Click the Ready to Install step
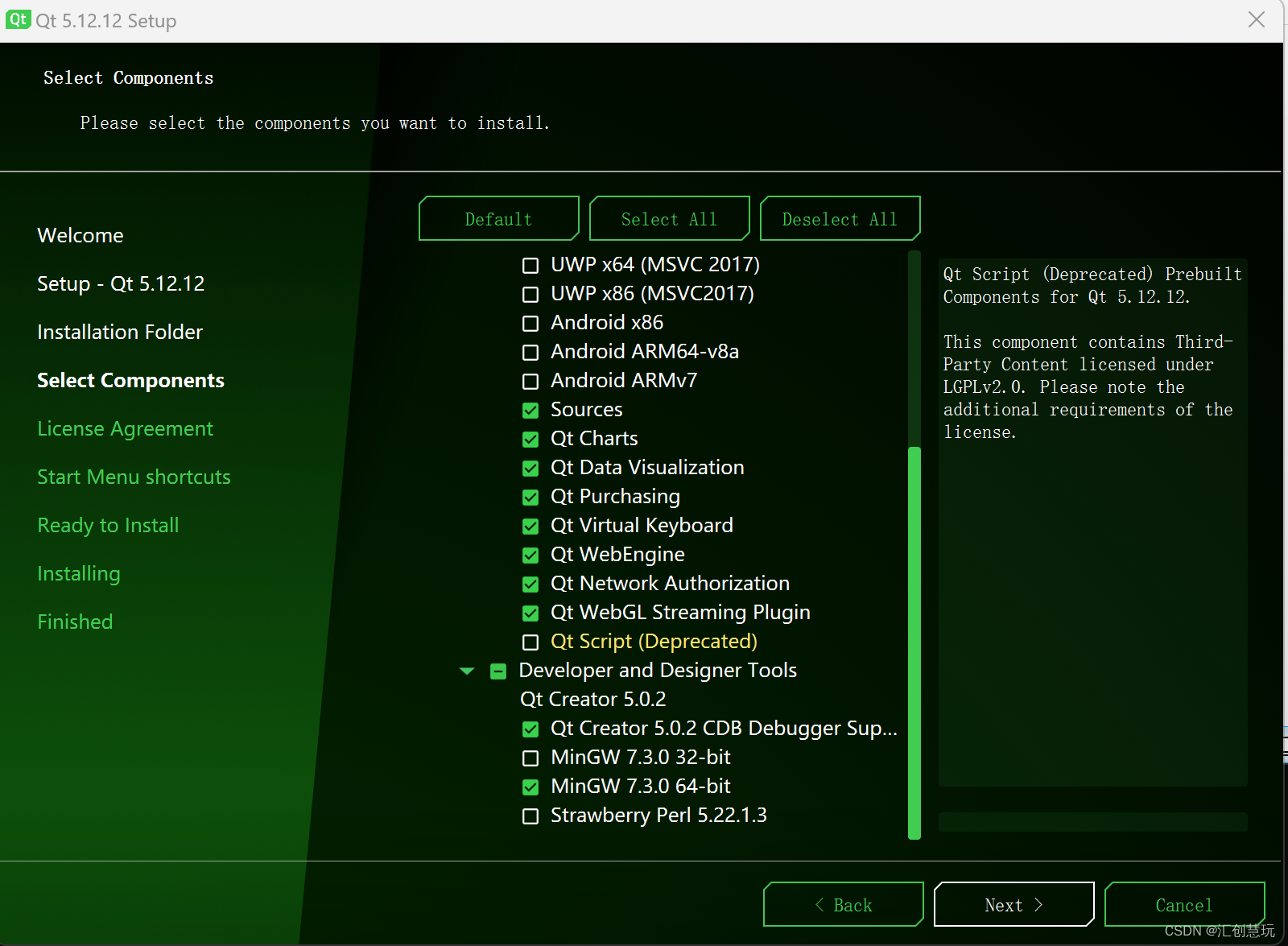Viewport: 1288px width, 946px height. pyautogui.click(x=108, y=525)
